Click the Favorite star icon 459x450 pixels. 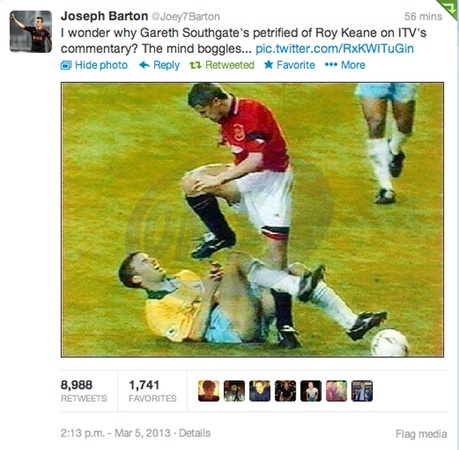[269, 64]
